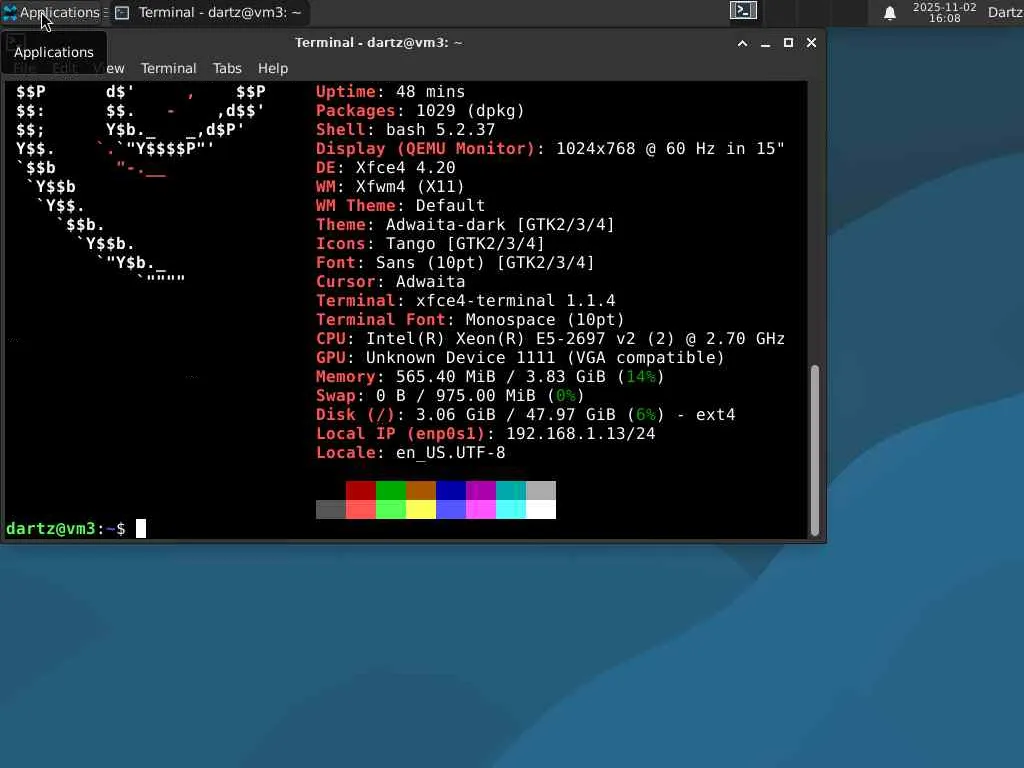
Task: Click the CPU Intel Xeon E5-2697 line
Action: pos(551,338)
